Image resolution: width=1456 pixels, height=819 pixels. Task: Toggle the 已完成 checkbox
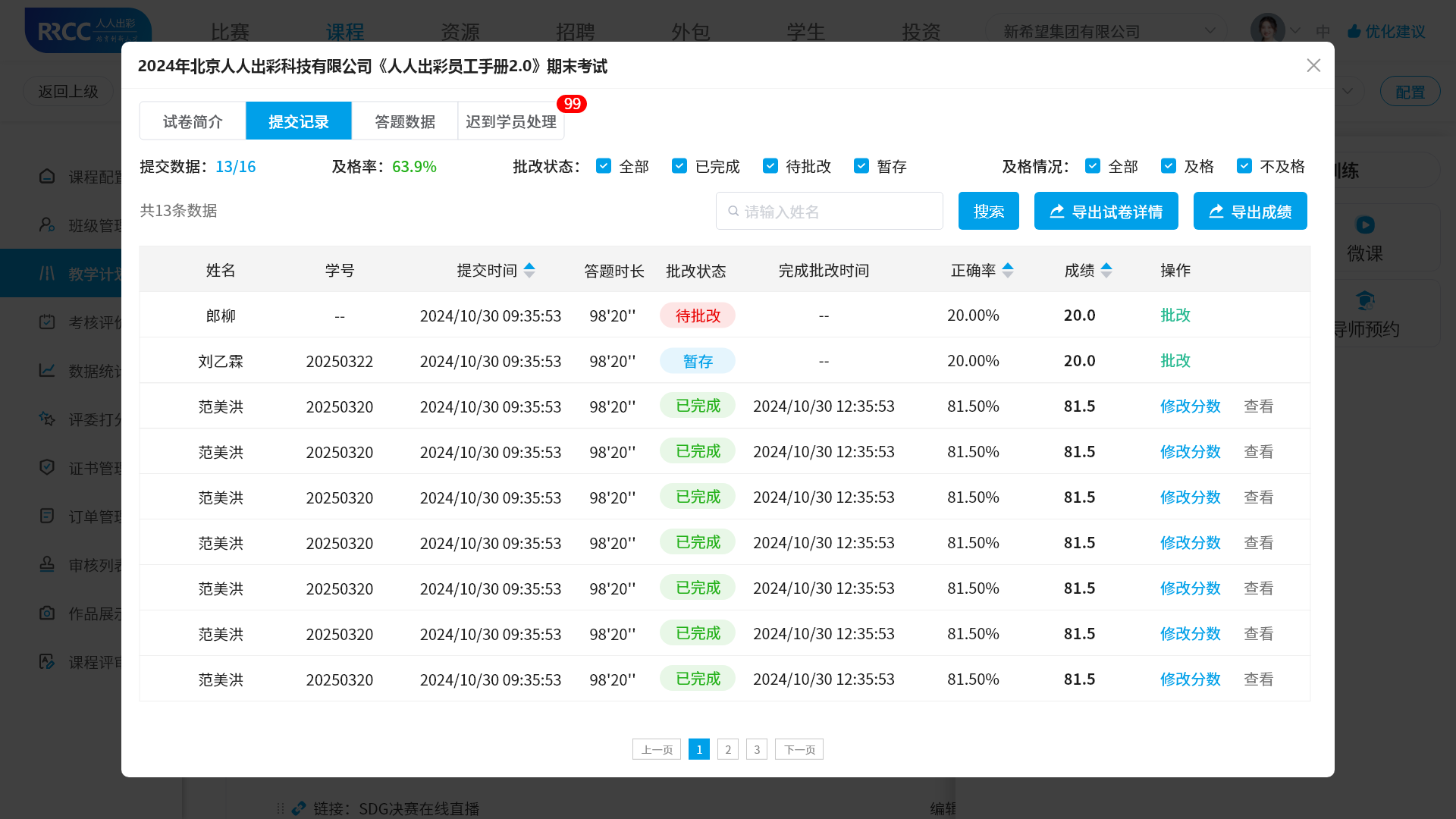679,165
